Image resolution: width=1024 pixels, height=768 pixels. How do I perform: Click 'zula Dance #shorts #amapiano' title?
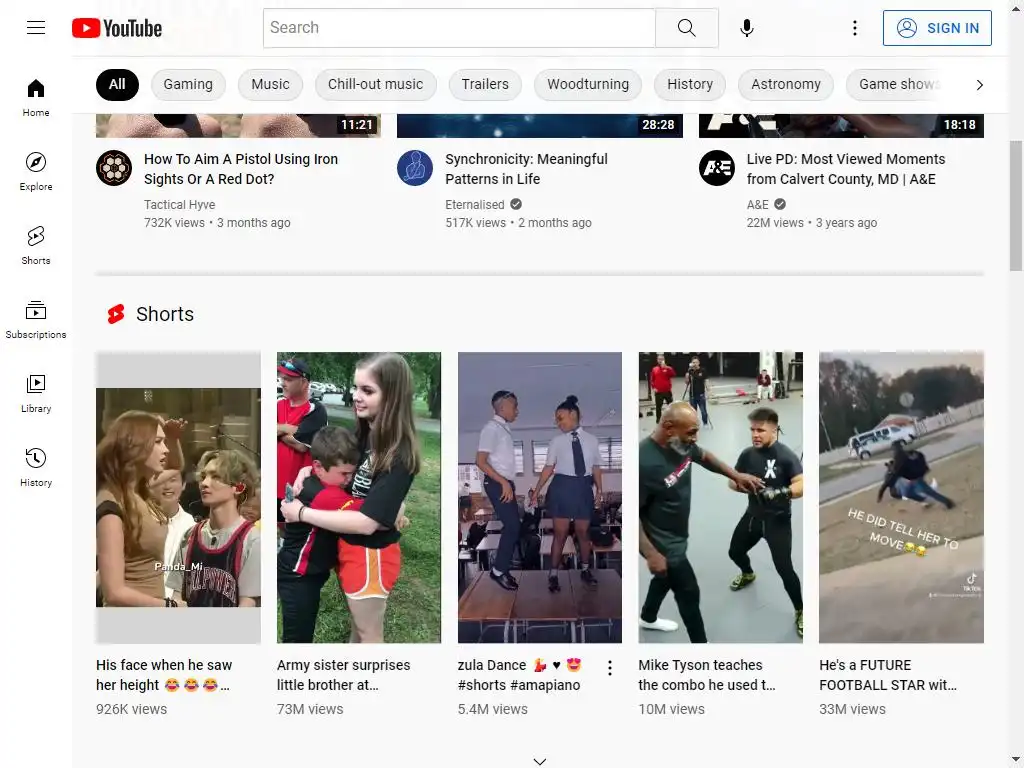[520, 675]
